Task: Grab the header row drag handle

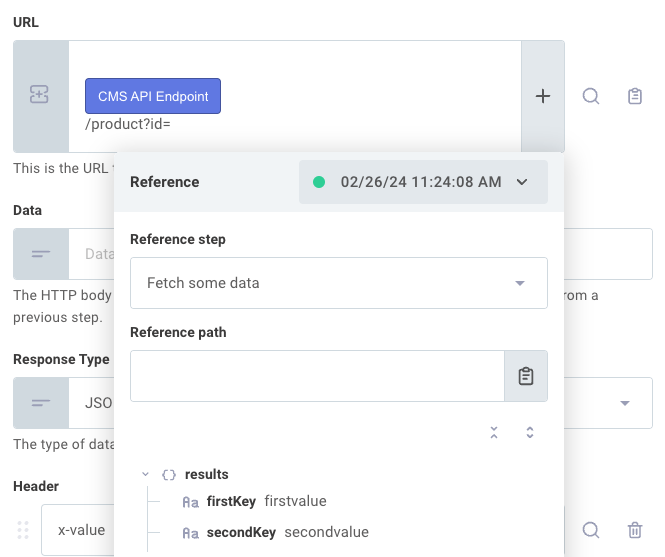Action: click(x=23, y=530)
